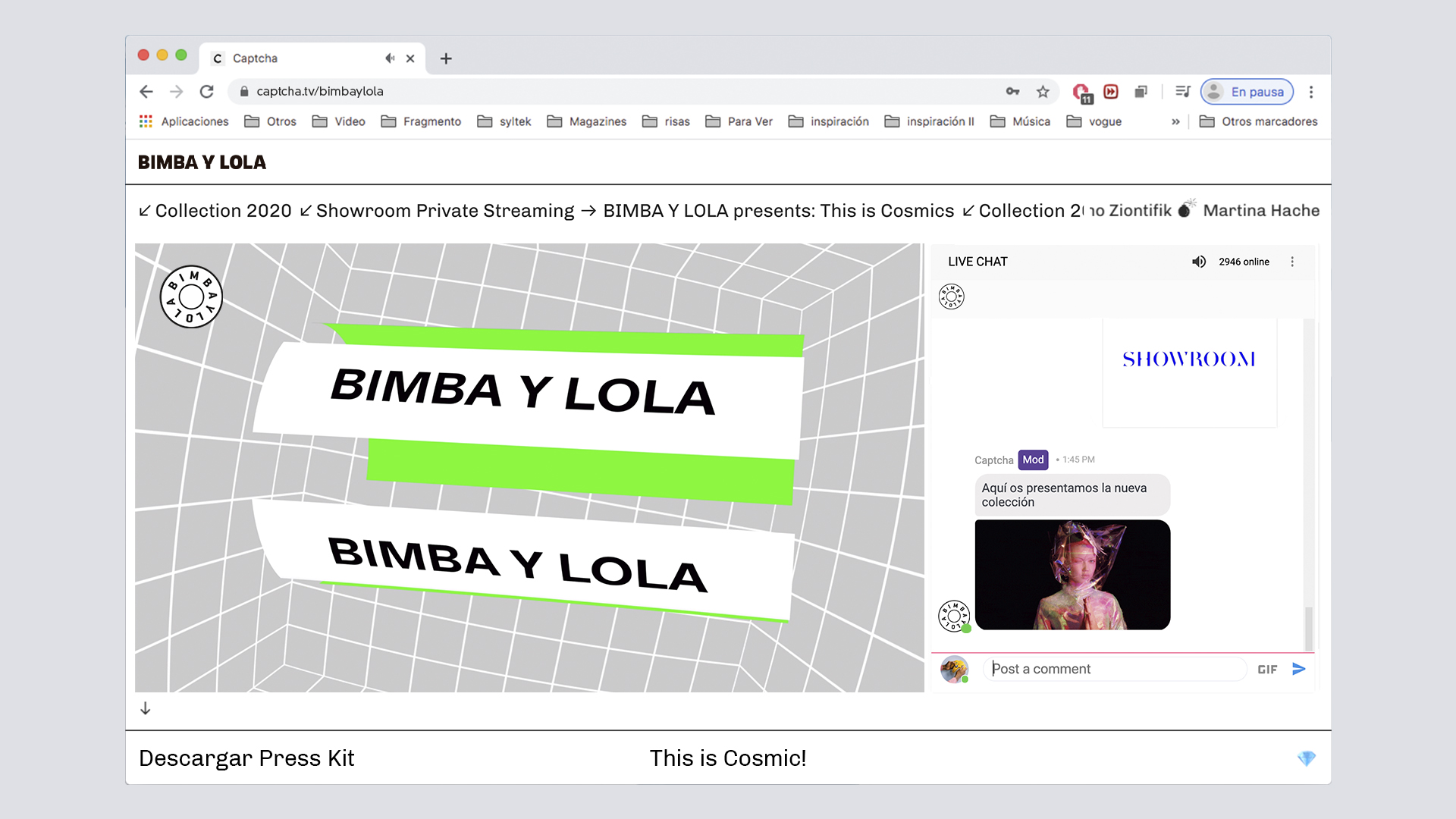Reload the page
This screenshot has width=1456, height=819.
click(206, 92)
